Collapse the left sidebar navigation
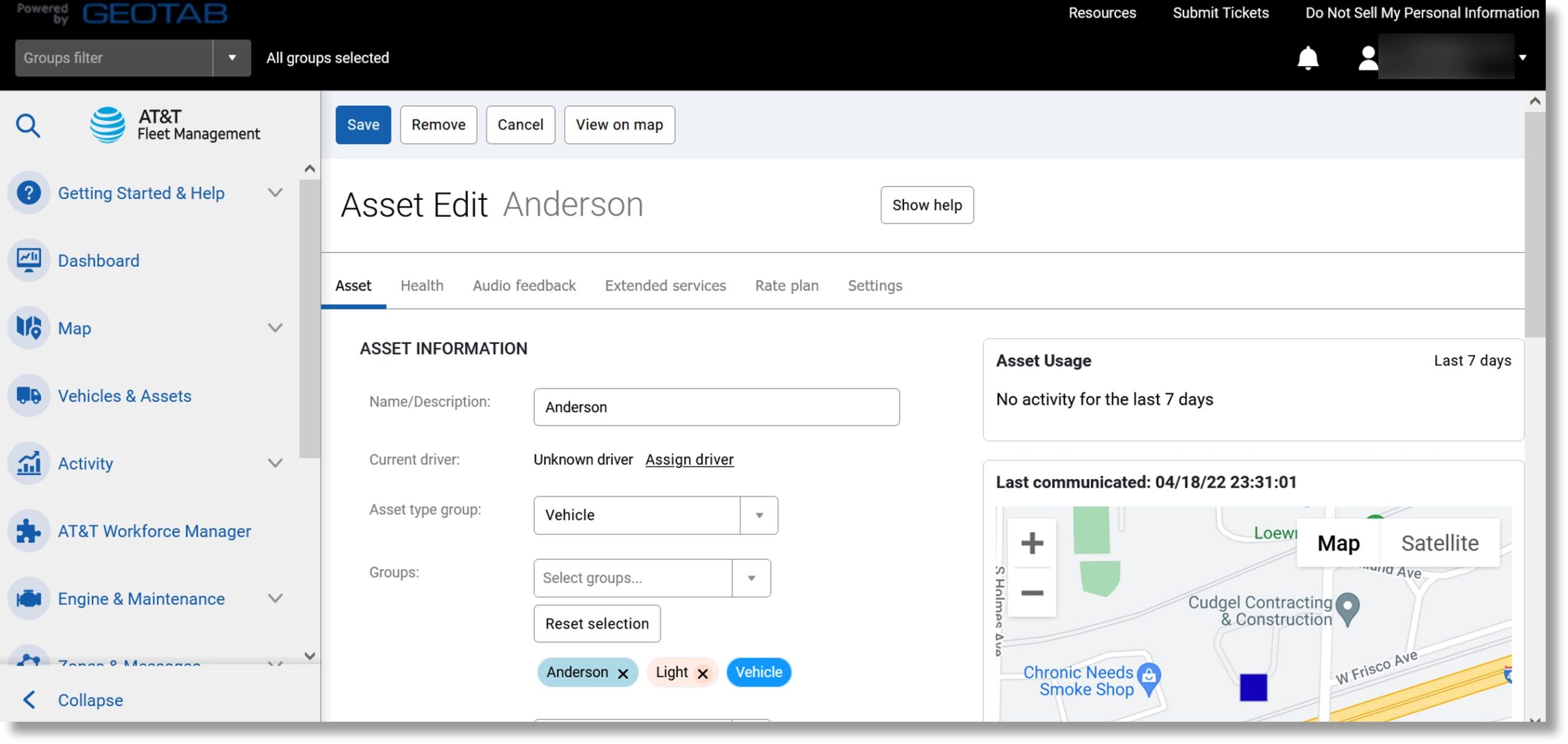The image size is (1568, 744). pyautogui.click(x=89, y=700)
